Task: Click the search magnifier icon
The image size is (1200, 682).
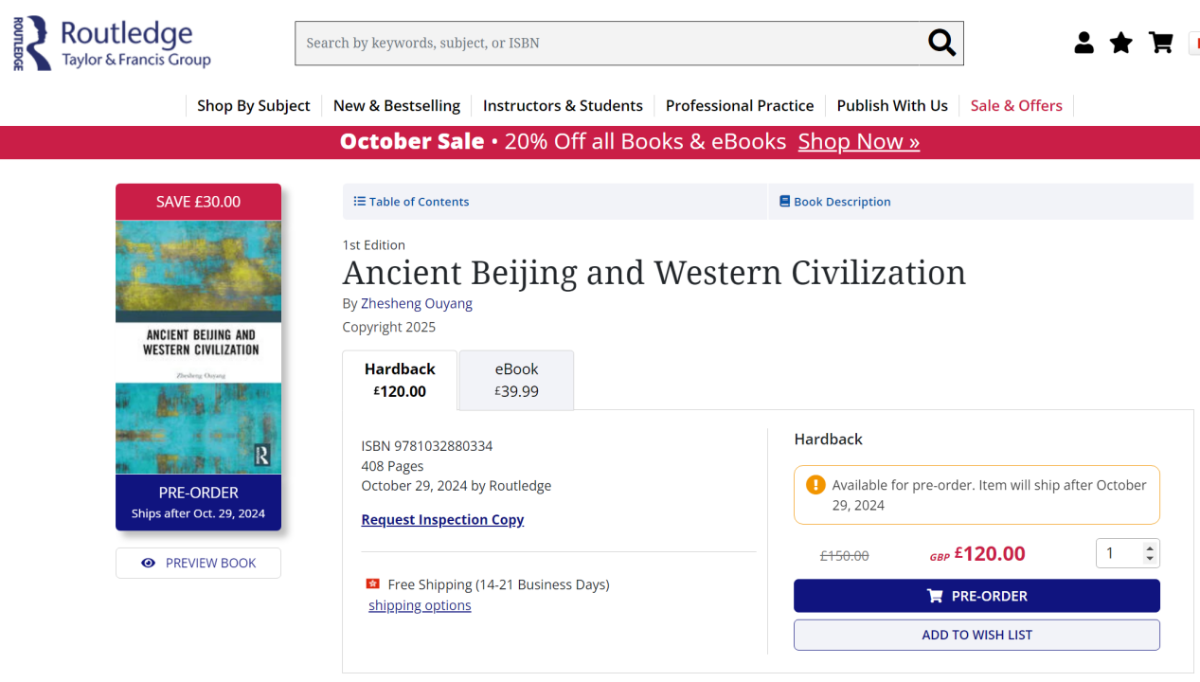Action: click(941, 43)
